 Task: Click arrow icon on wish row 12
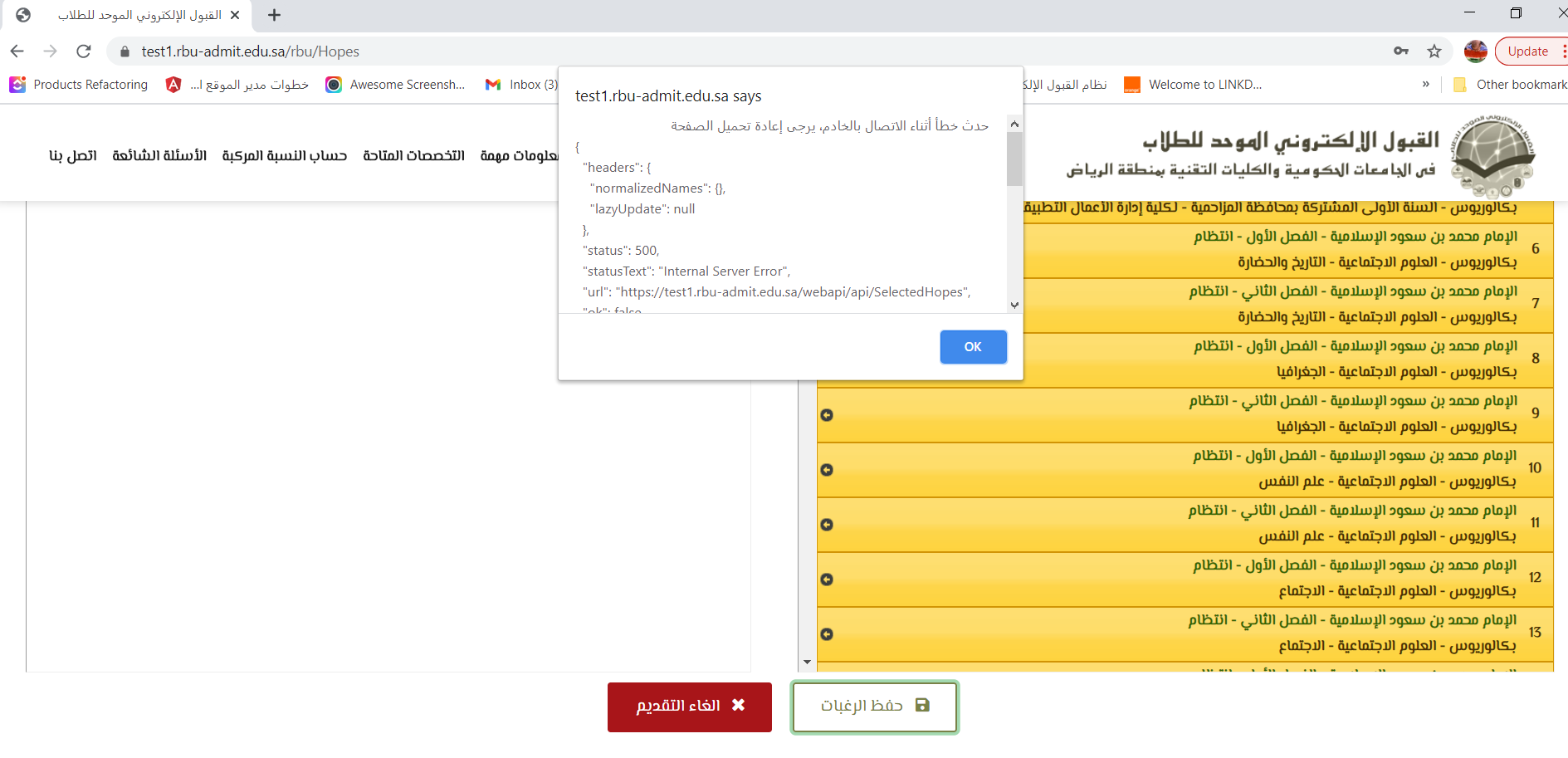click(827, 580)
